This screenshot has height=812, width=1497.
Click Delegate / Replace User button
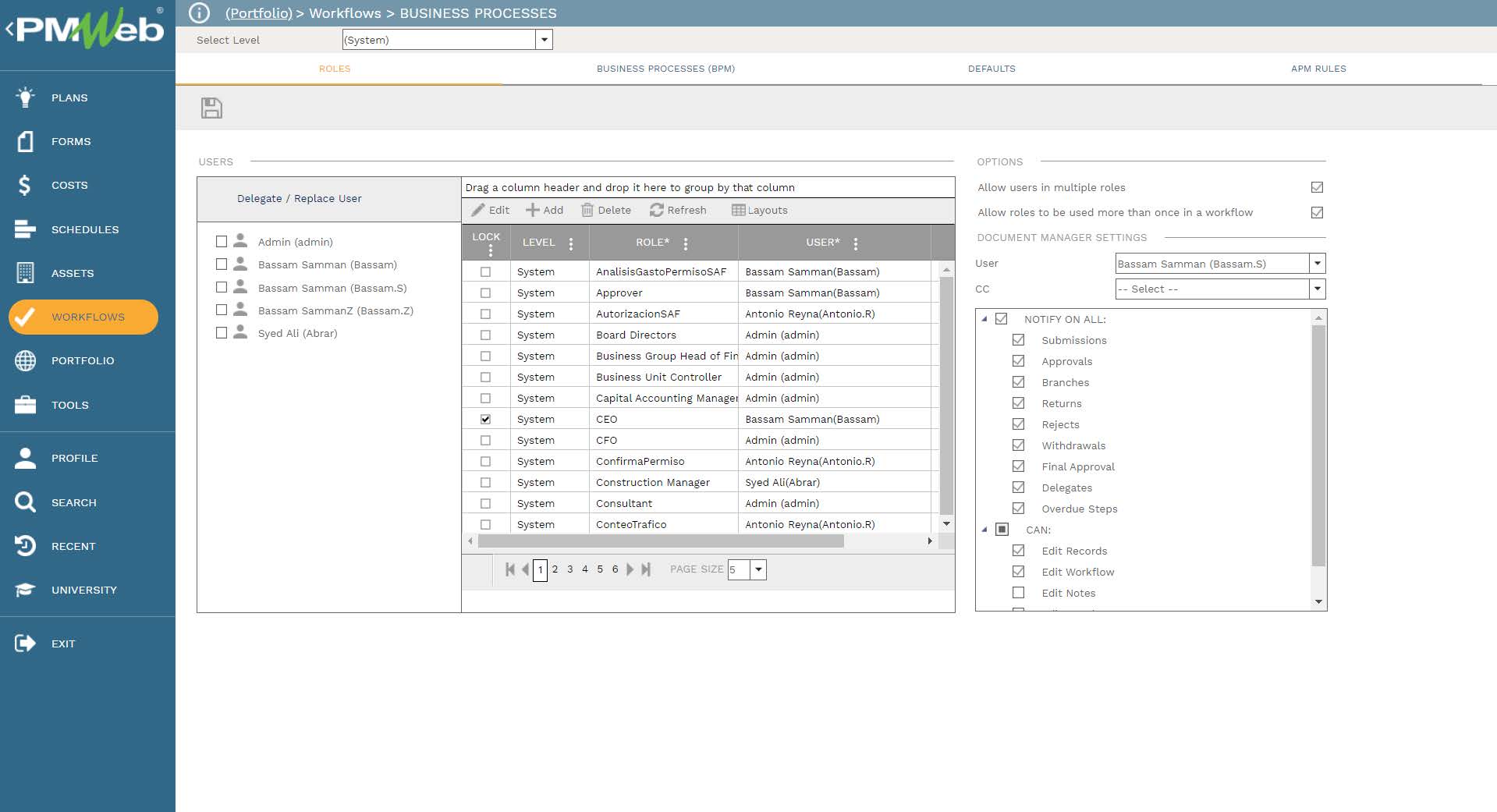click(300, 199)
